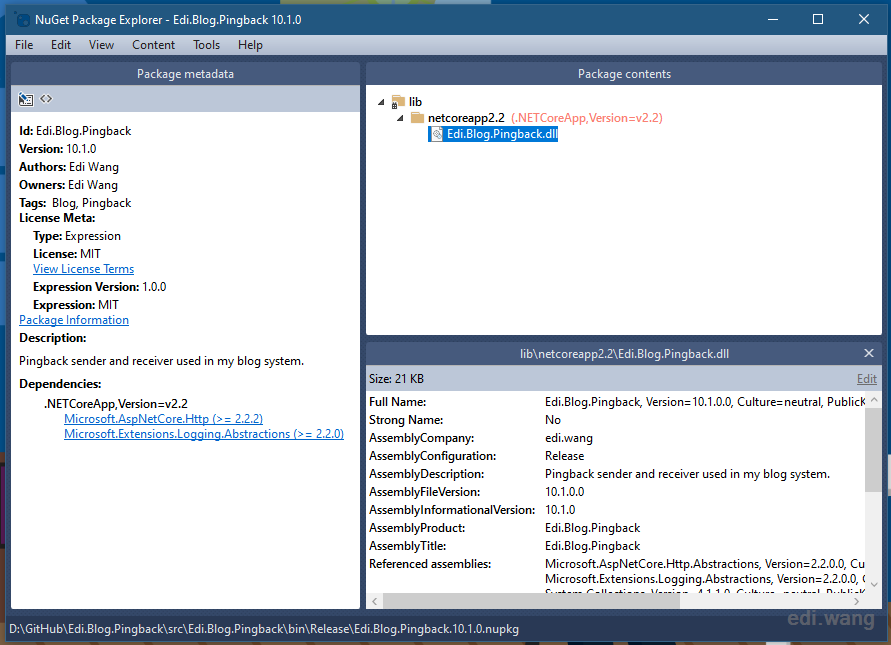Click the Authors value Edi Wang
The height and width of the screenshot is (645, 891).
pyautogui.click(x=94, y=167)
